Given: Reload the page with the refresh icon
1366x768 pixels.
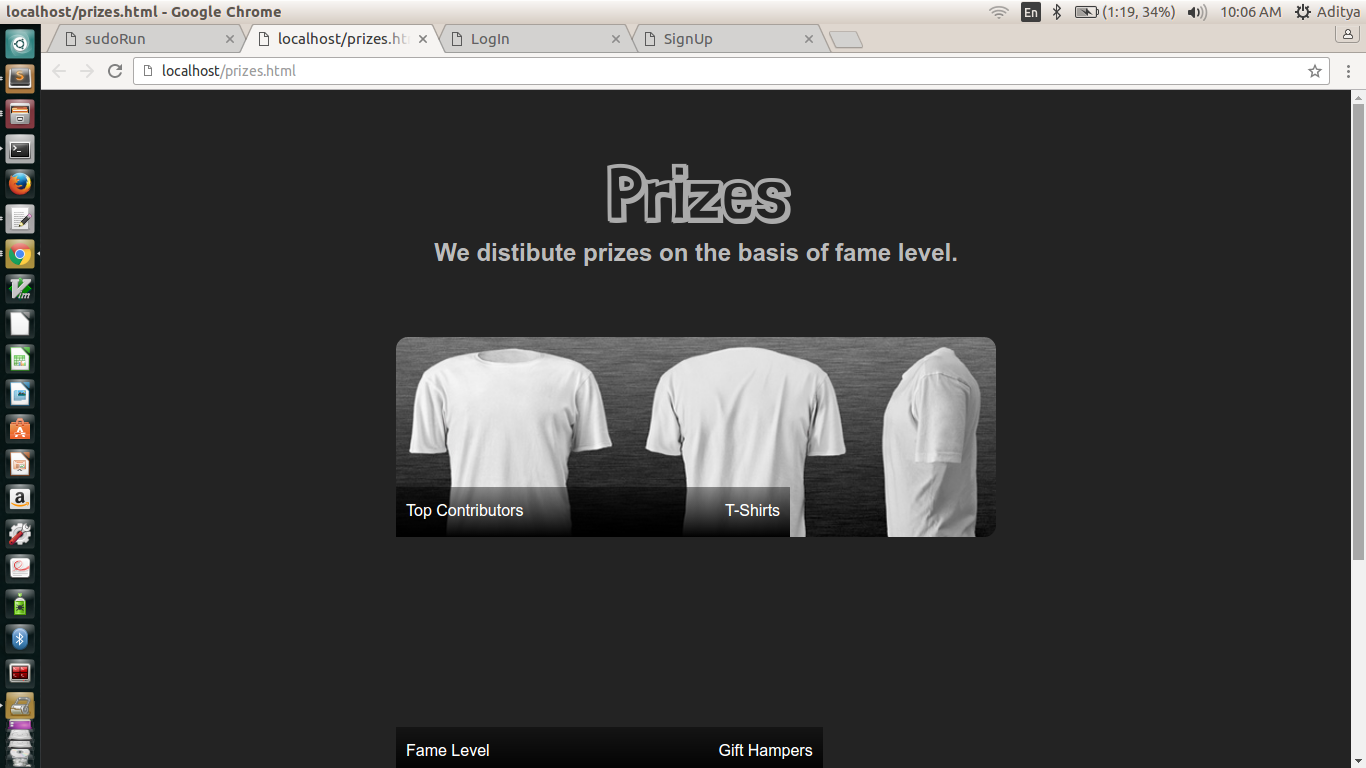Looking at the screenshot, I should tap(115, 71).
